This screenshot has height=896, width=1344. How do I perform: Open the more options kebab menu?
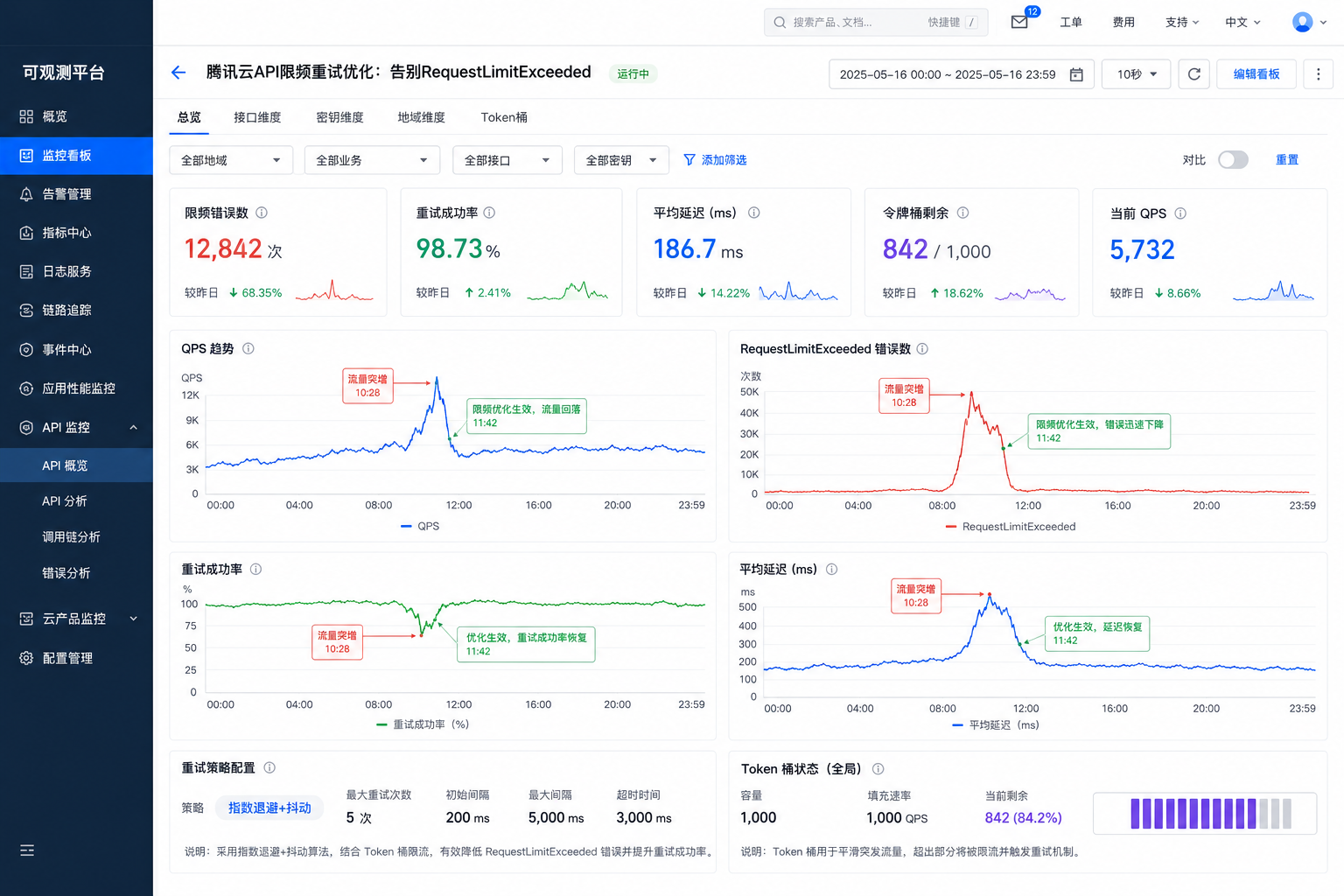(1318, 74)
